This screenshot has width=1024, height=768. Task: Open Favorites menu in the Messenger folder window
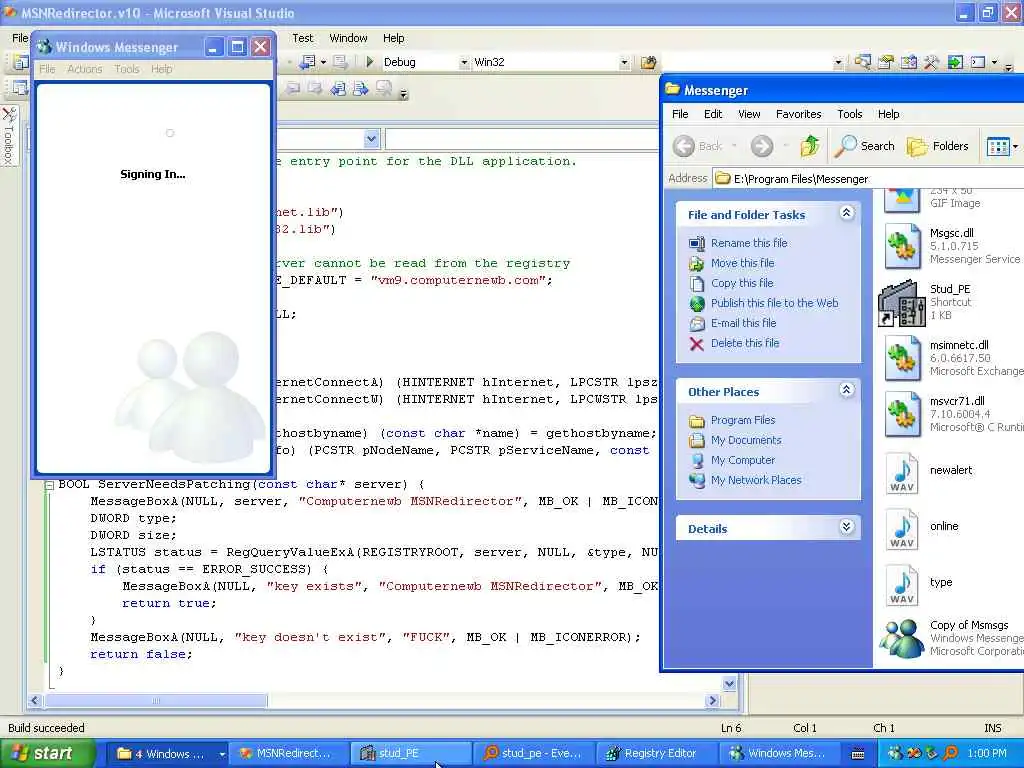[x=798, y=114]
